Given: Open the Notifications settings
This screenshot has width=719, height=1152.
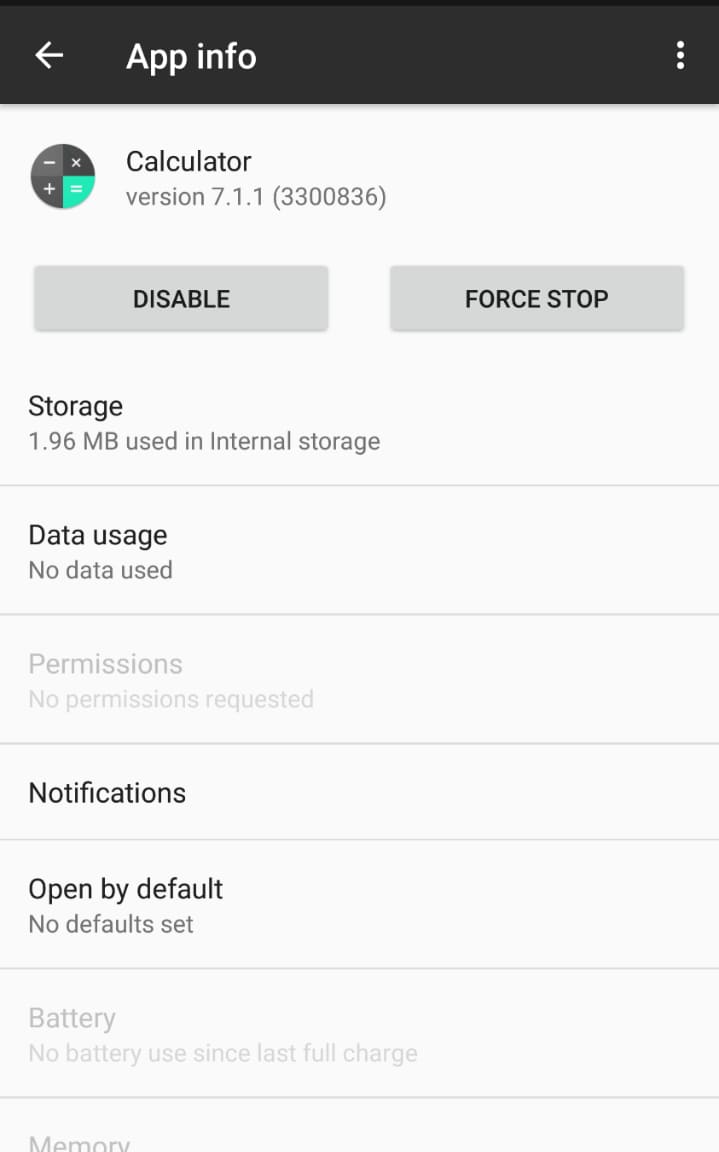Looking at the screenshot, I should tap(359, 793).
